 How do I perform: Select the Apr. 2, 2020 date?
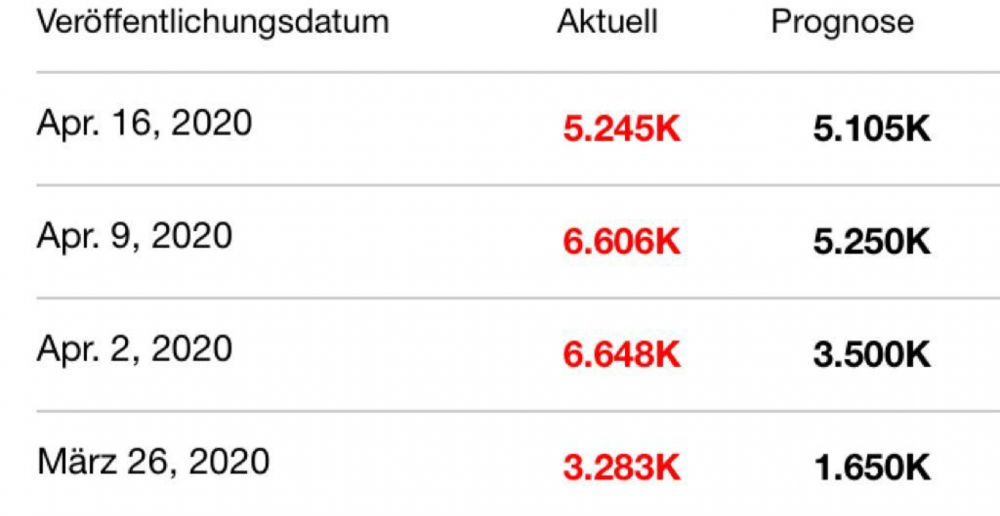point(134,349)
